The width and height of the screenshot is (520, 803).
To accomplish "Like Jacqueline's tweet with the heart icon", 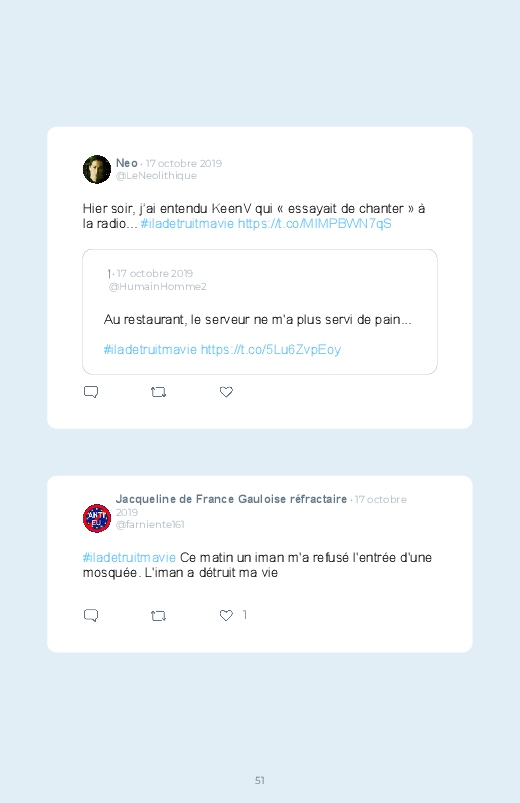I will [226, 615].
